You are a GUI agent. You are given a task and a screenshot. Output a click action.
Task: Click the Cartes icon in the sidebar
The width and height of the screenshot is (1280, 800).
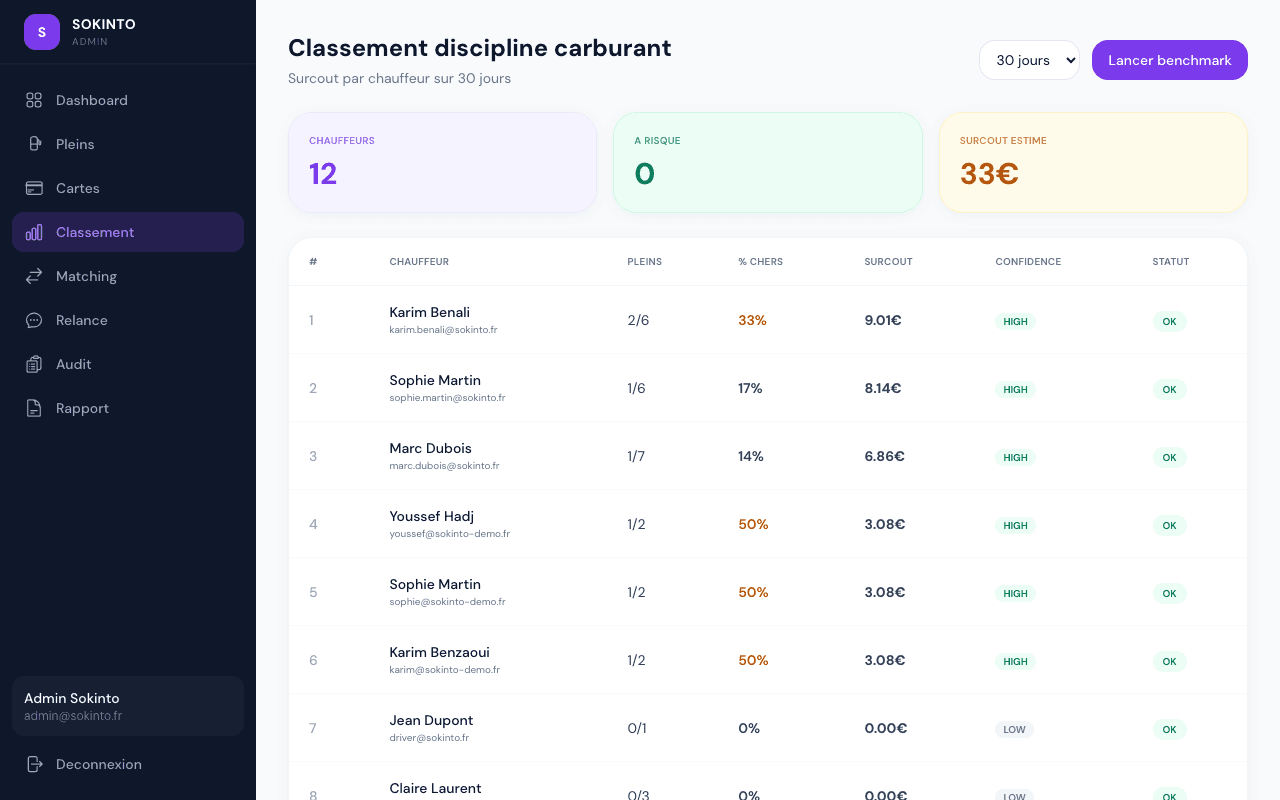pos(33,188)
